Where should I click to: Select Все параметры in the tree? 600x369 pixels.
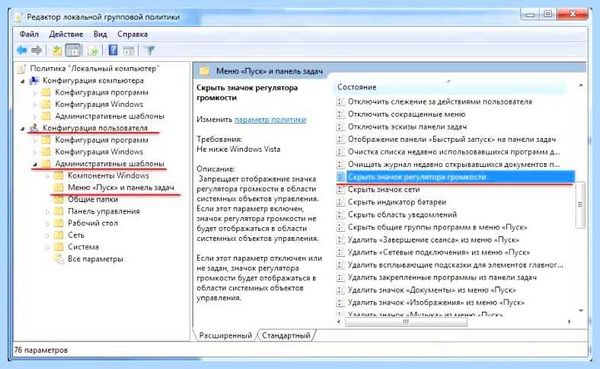coord(95,259)
